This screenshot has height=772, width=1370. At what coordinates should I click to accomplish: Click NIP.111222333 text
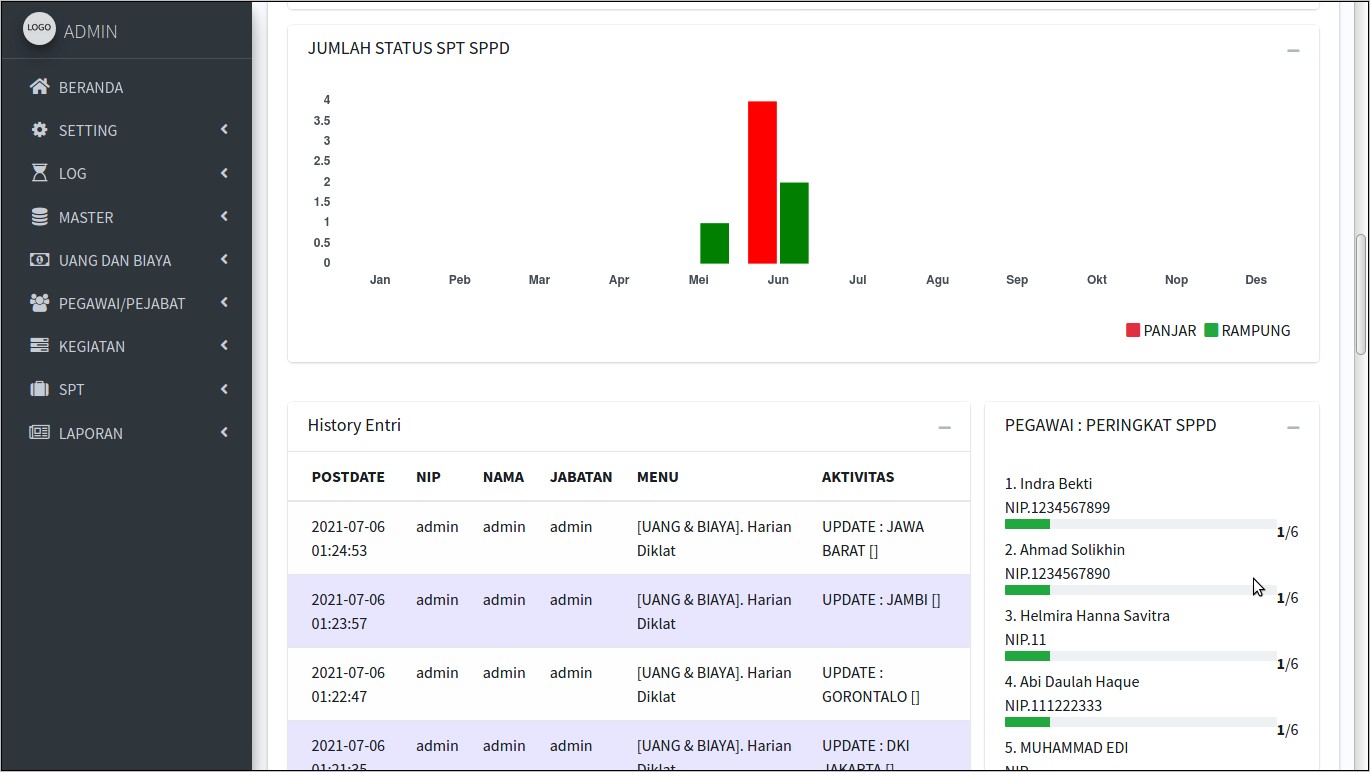tap(1054, 706)
